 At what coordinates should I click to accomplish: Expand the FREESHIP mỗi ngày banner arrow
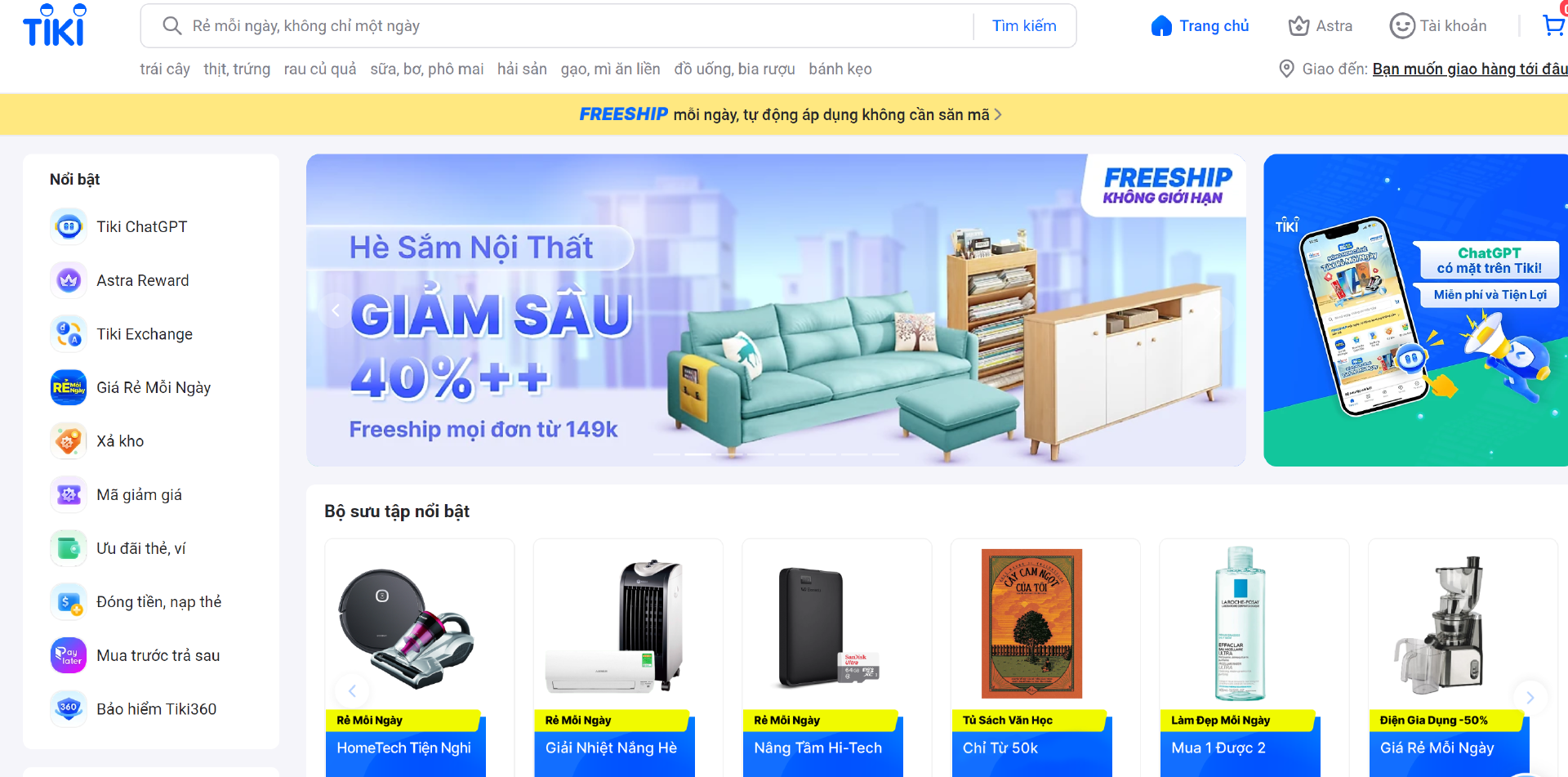click(998, 114)
